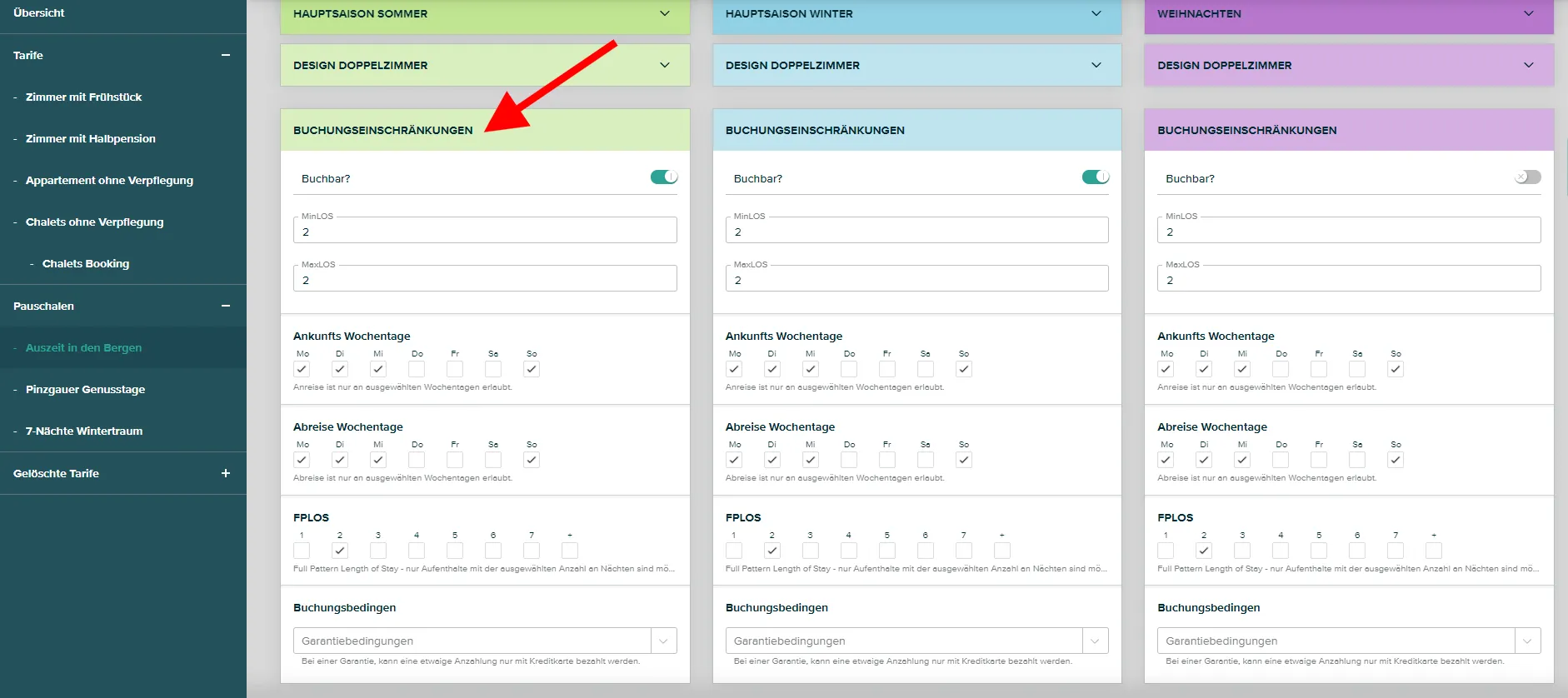Expand the Gelöschte Tarife section
Image resolution: width=1568 pixels, height=698 pixels.
pos(226,473)
